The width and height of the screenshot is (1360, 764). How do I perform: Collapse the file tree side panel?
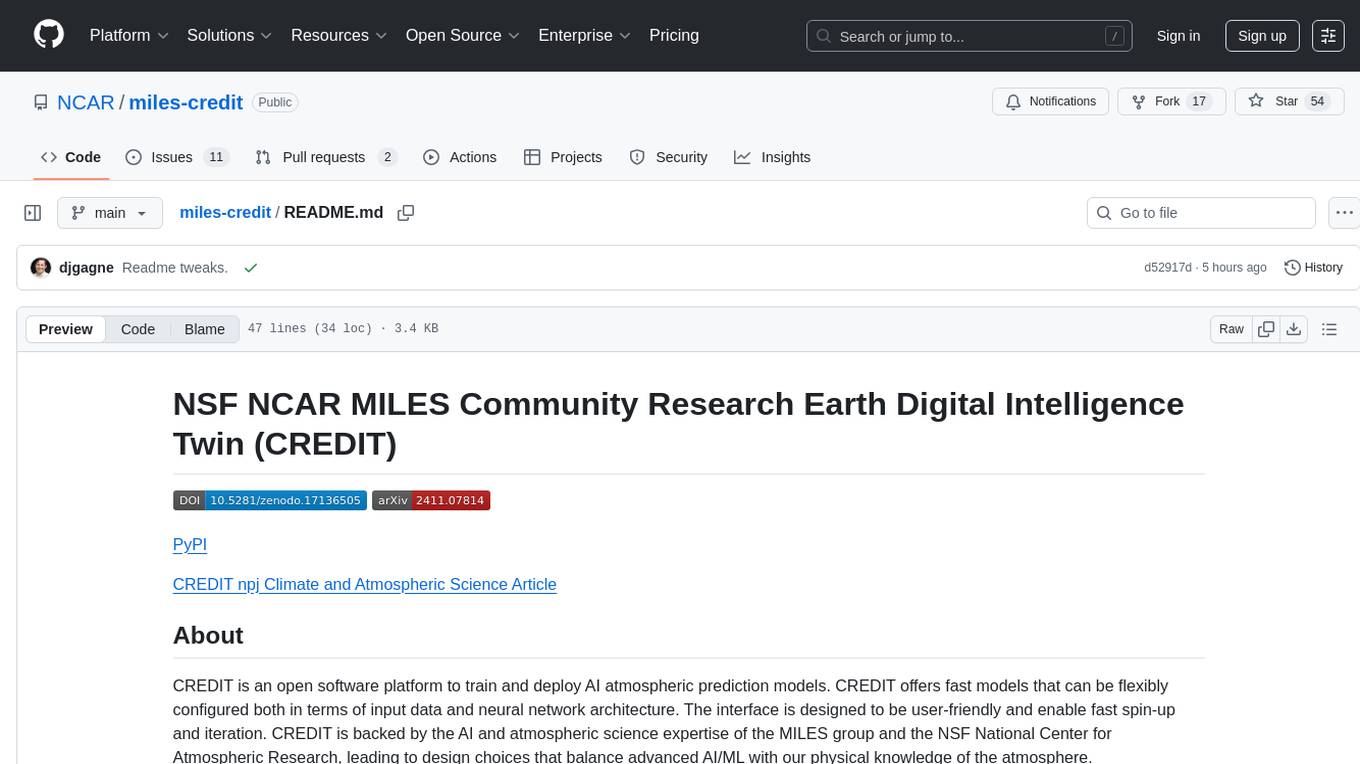pyautogui.click(x=33, y=213)
